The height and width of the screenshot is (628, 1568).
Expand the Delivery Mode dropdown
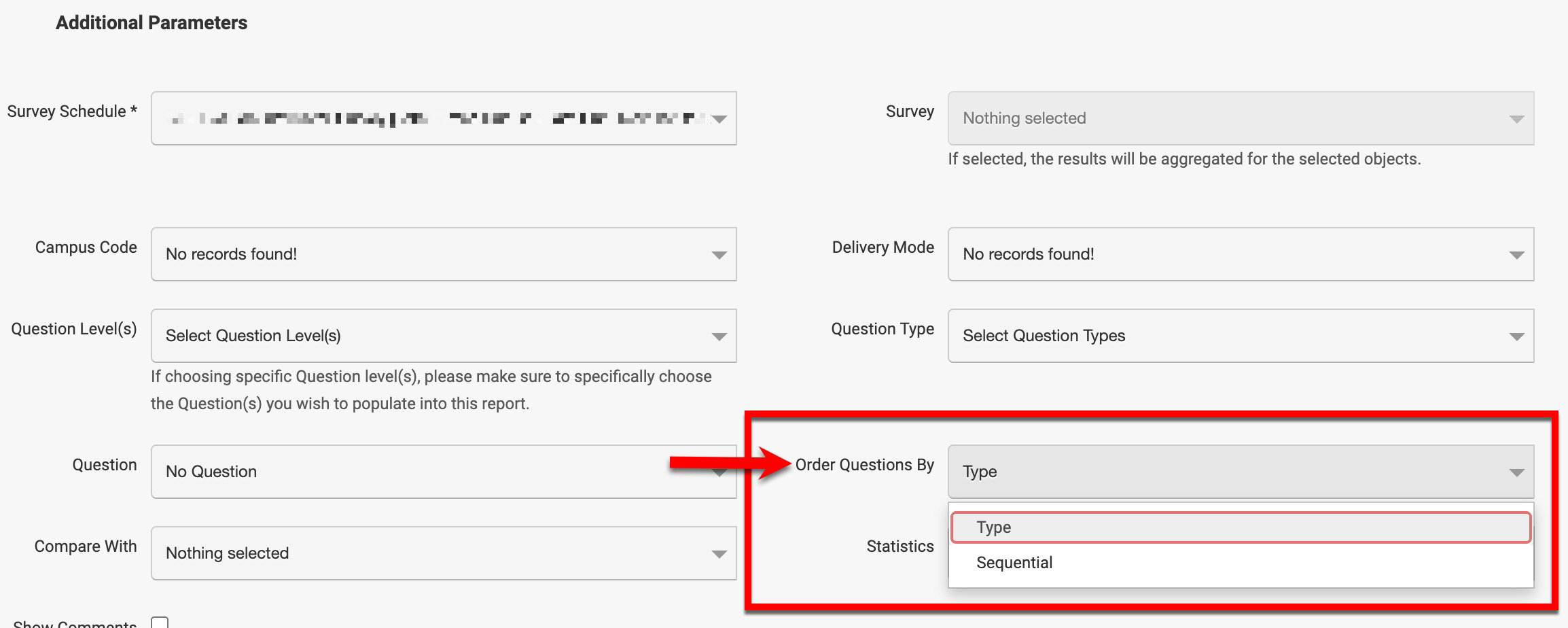[1230, 254]
